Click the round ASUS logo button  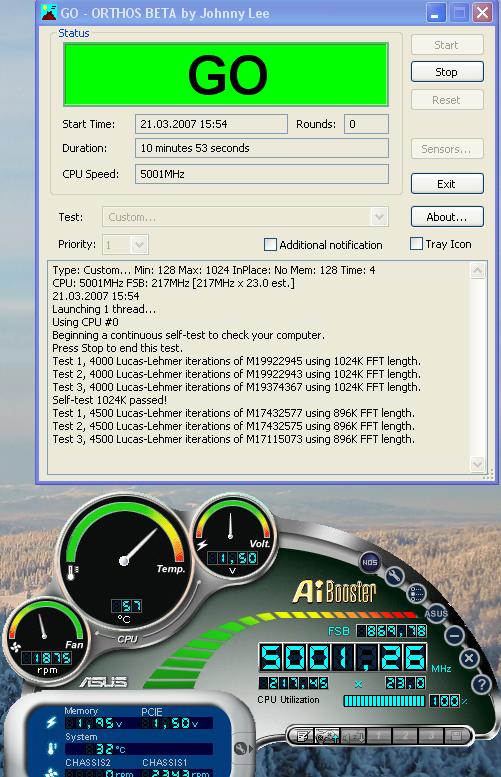point(436,613)
